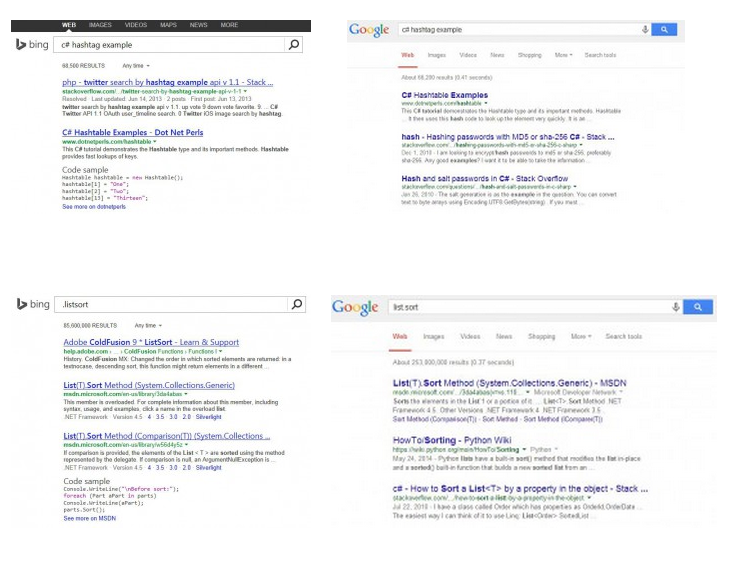Open 'List(T).Sort Method (Comparison(T))' Bing result
Screen dimensions: 737x572
(x=167, y=436)
